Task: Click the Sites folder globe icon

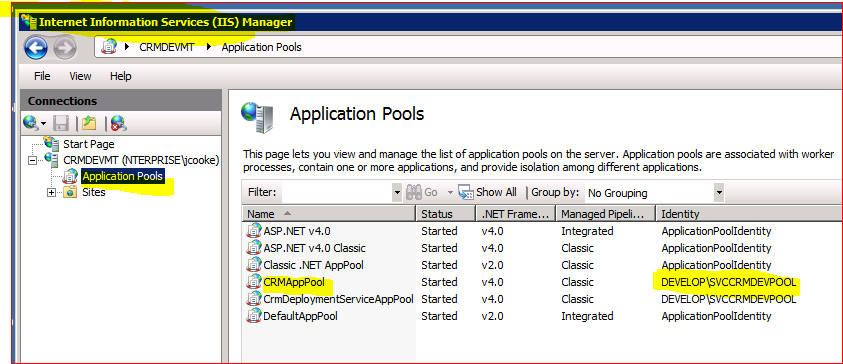Action: (x=70, y=192)
